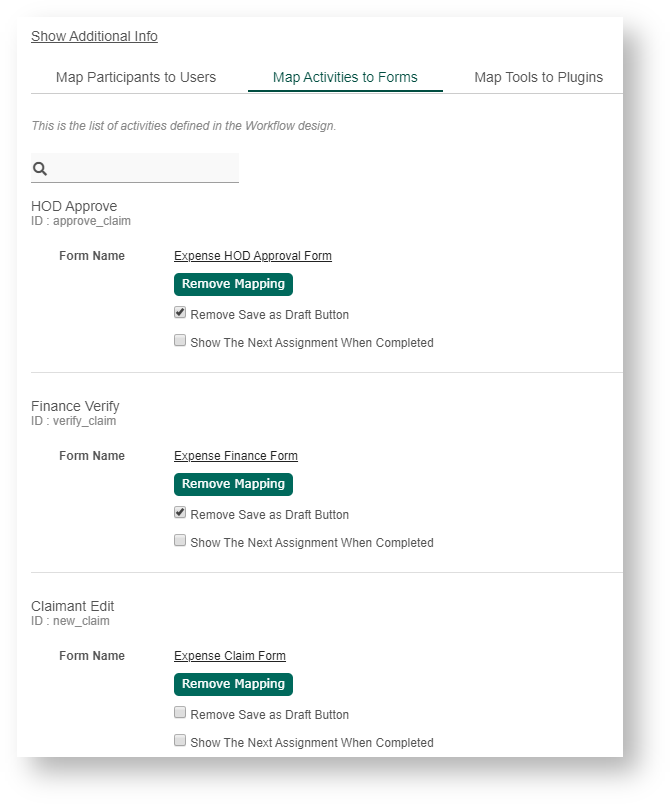The image size is (671, 805).
Task: Click the Finance Verify activity heading
Action: (x=75, y=406)
